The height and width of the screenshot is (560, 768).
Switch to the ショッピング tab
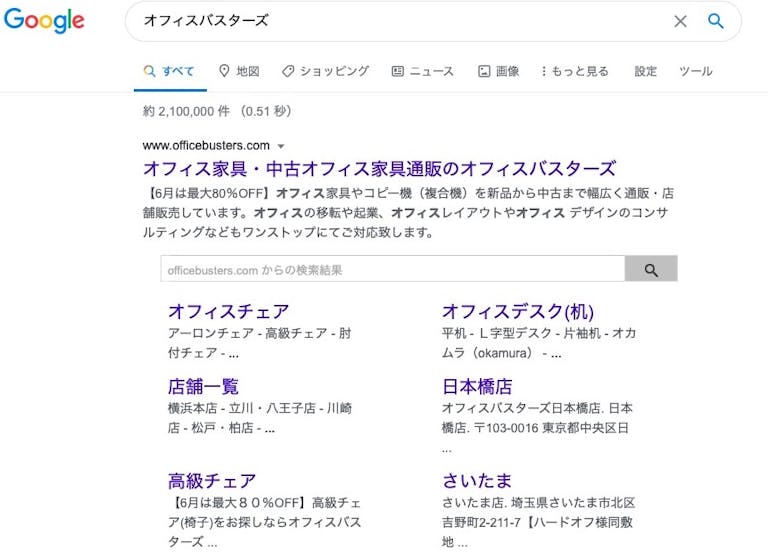tap(325, 71)
